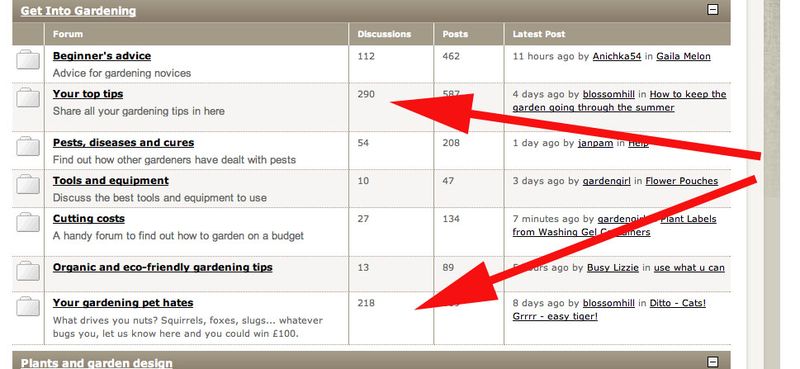
Task: Click discussions count 13 for Organic tips row
Action: (x=363, y=267)
